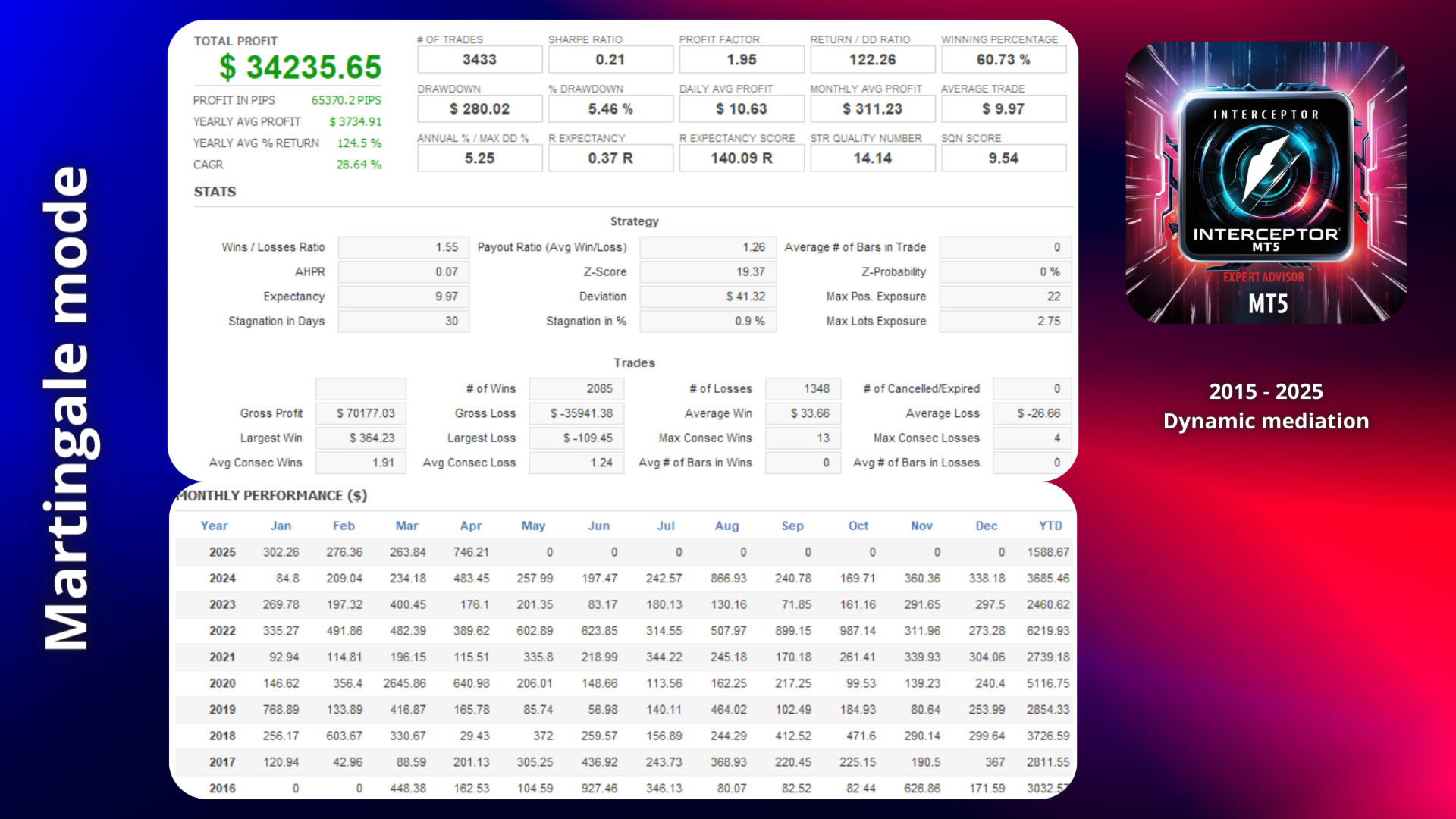Select the Sharpe Ratio 0.21 field

pos(610,60)
